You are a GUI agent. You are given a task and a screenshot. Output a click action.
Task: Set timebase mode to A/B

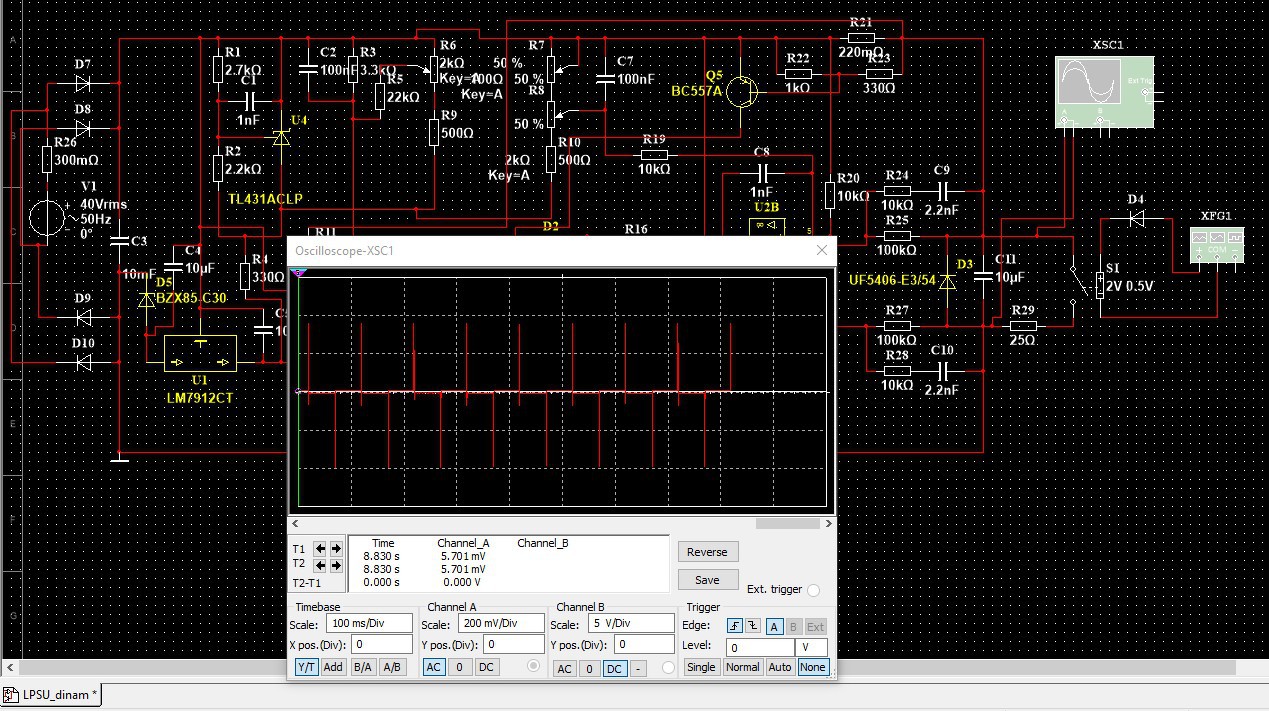(392, 667)
